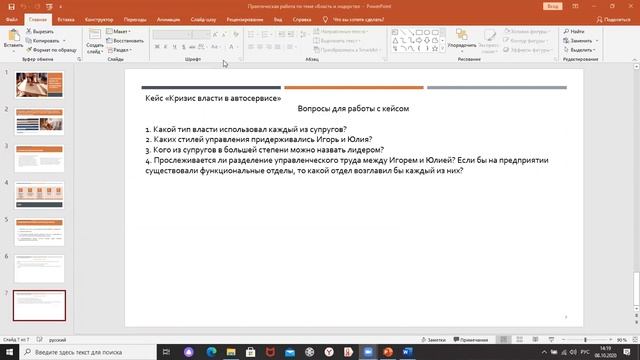Screen dimensions: 640x360
Task: Click the Share (Поделиться) button
Action: coord(613,20)
